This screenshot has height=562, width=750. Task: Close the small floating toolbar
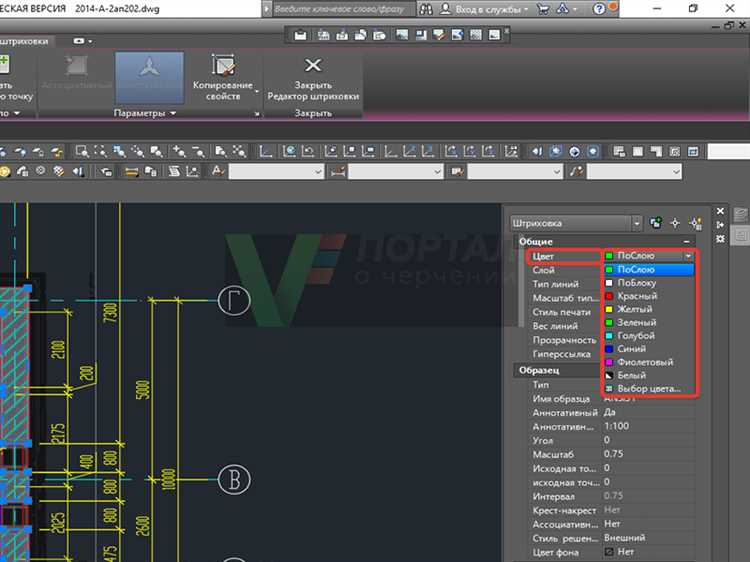[507, 30]
